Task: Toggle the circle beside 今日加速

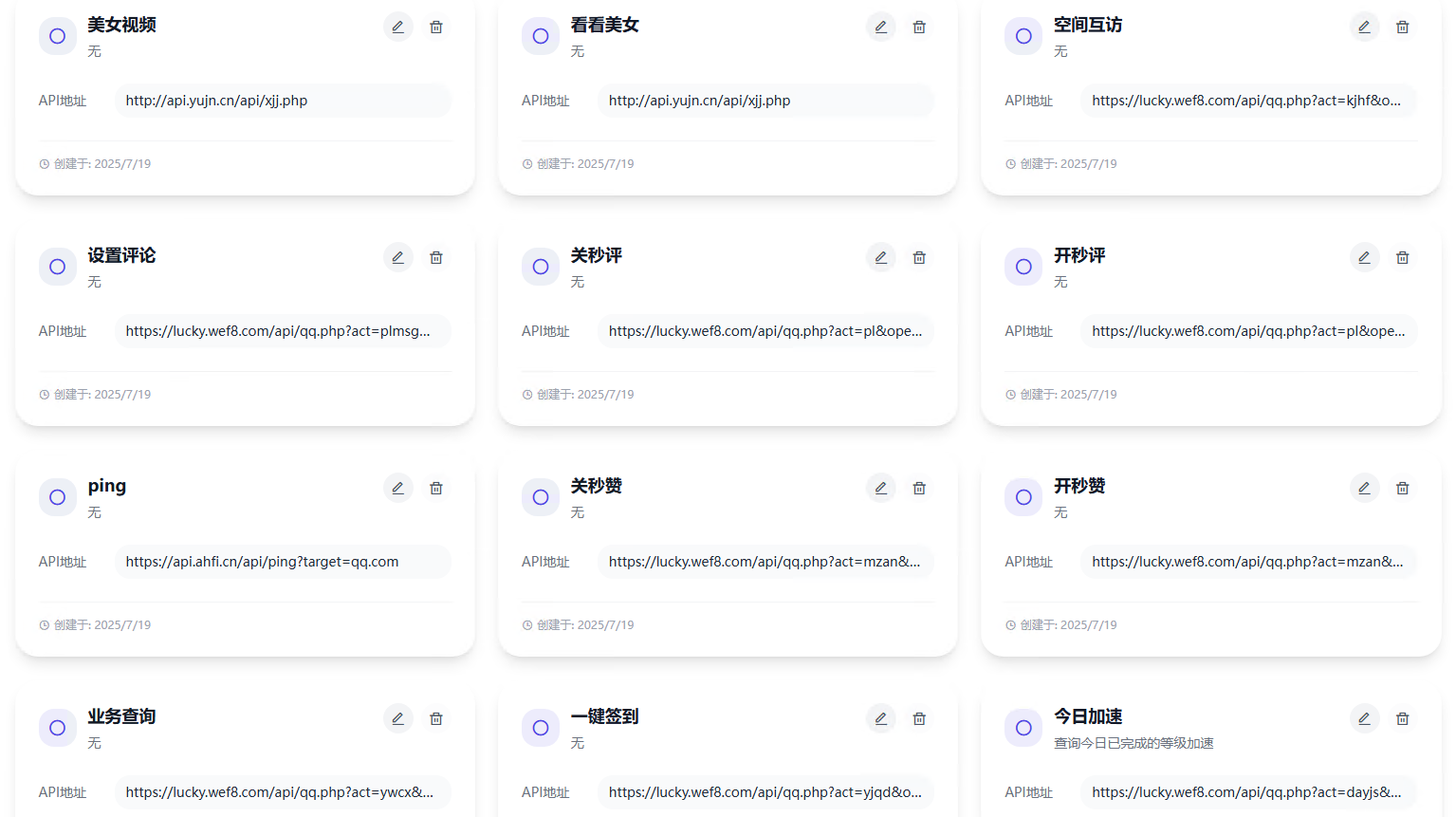Action: click(1023, 728)
